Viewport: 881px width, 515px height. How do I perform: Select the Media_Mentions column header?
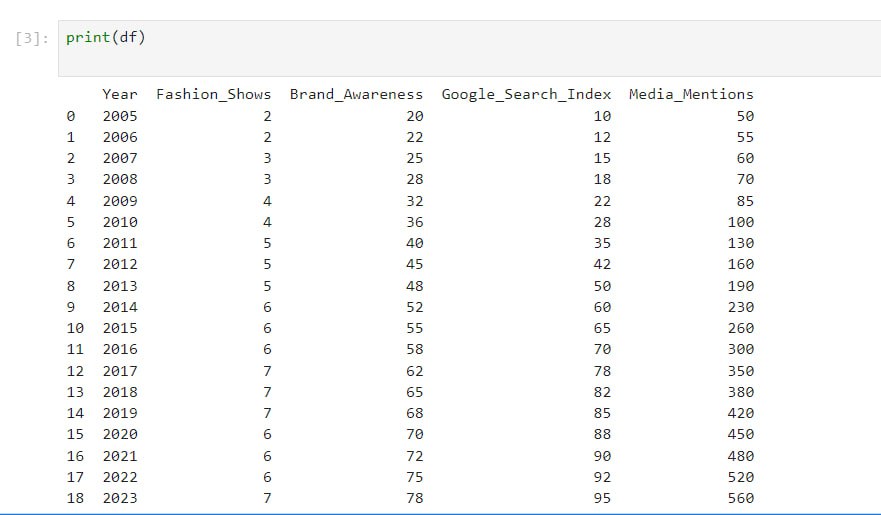tap(691, 94)
